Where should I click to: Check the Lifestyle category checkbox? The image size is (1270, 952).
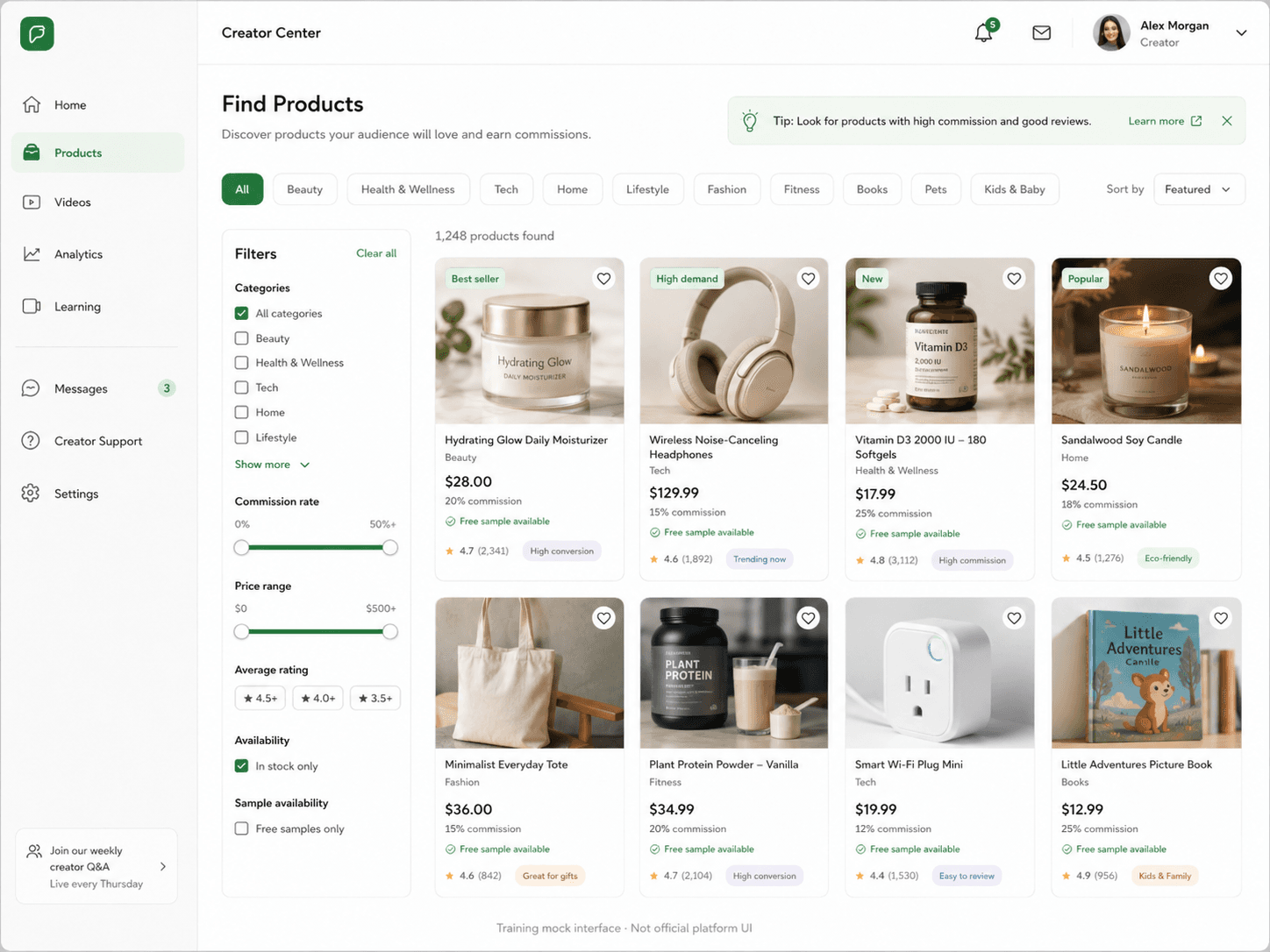pyautogui.click(x=241, y=437)
